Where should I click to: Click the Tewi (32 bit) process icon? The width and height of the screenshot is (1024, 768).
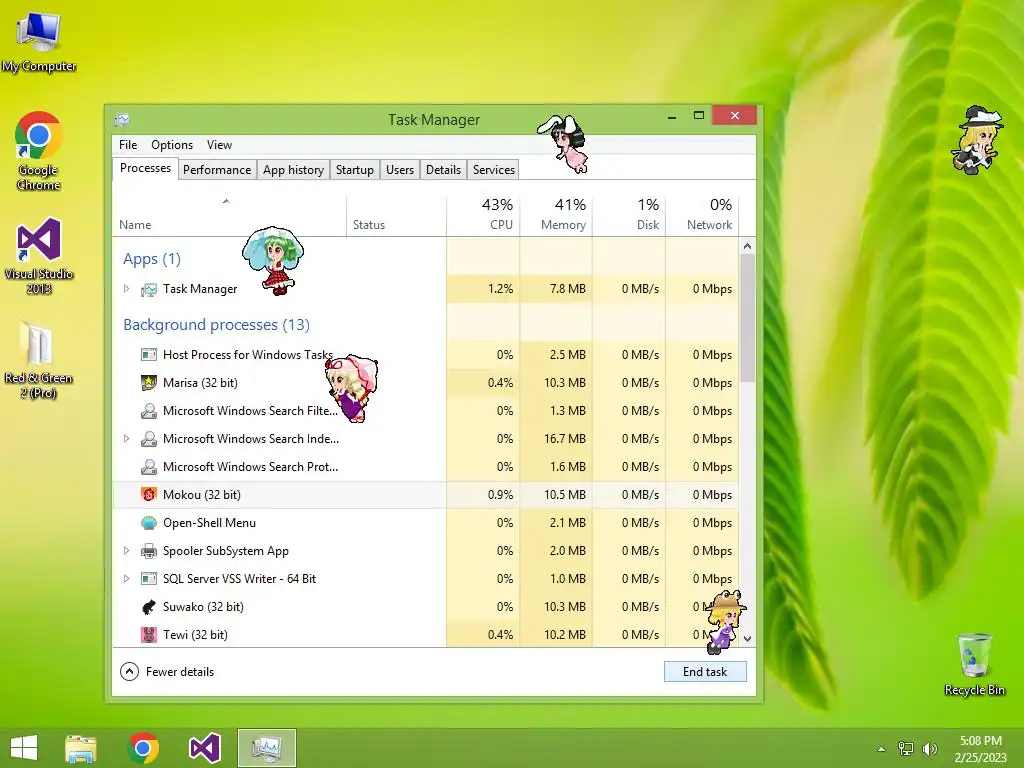point(149,635)
